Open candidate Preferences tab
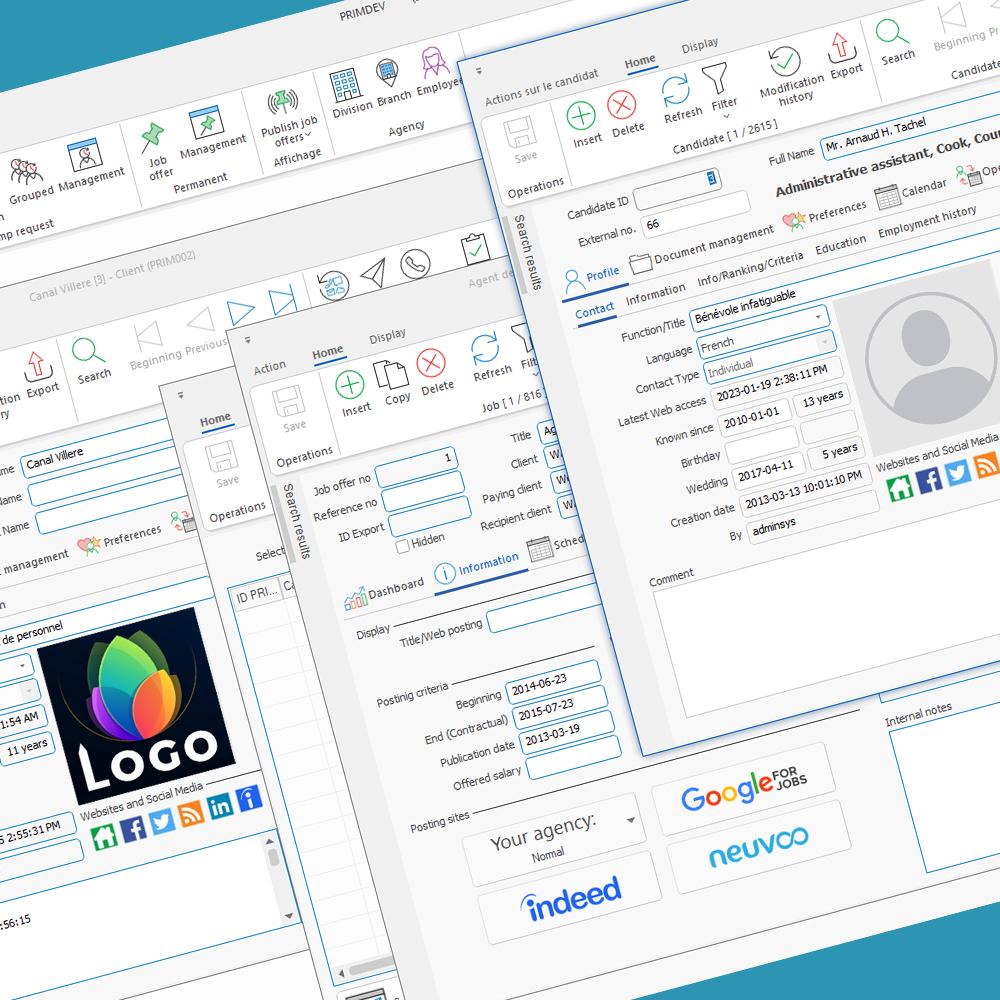 tap(825, 216)
